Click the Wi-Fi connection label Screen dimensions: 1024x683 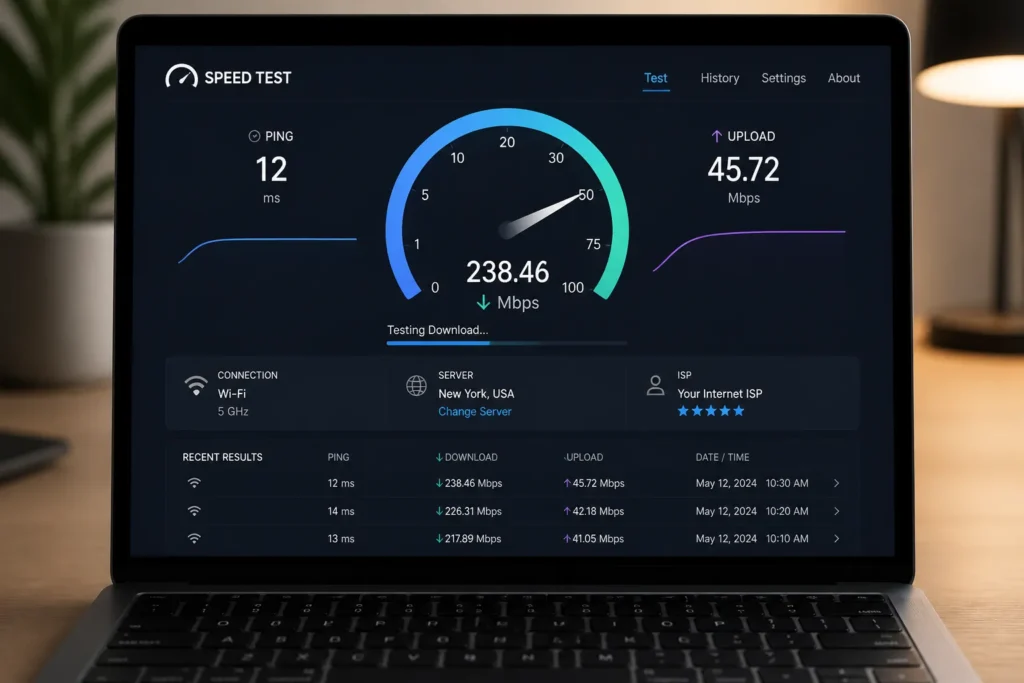pos(232,394)
